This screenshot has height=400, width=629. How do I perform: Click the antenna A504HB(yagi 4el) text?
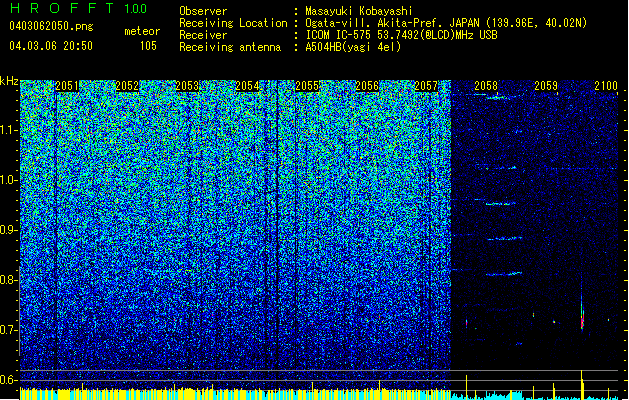pyautogui.click(x=353, y=47)
